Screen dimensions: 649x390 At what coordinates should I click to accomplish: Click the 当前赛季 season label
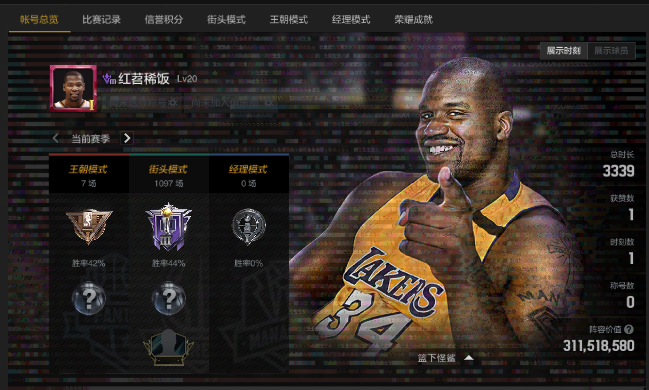coord(91,138)
